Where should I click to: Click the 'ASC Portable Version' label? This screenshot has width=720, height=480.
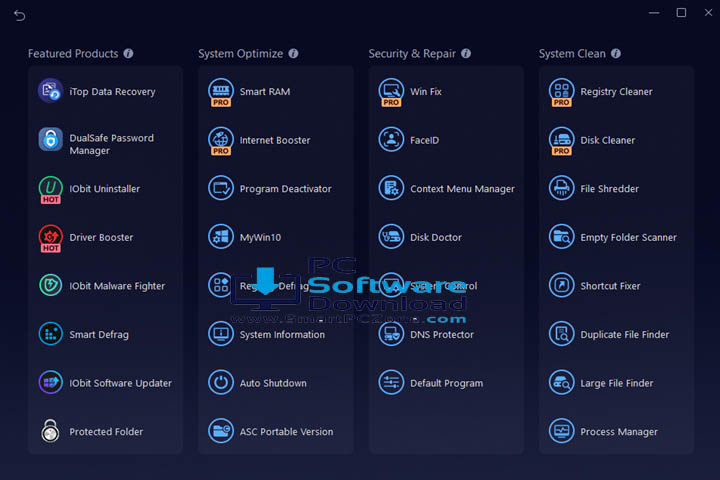(287, 432)
